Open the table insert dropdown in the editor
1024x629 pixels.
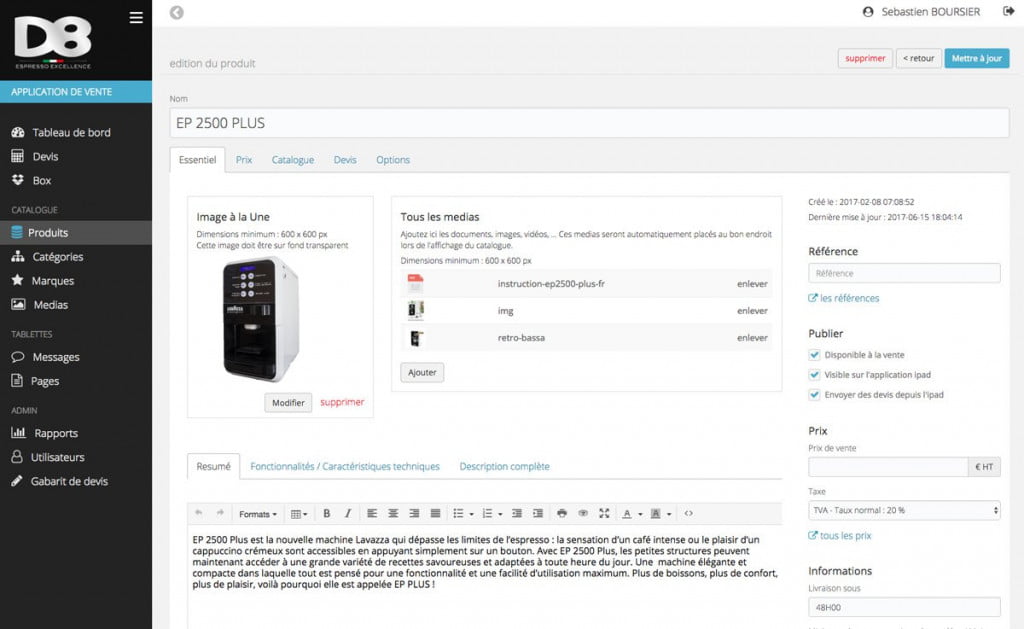(x=298, y=514)
